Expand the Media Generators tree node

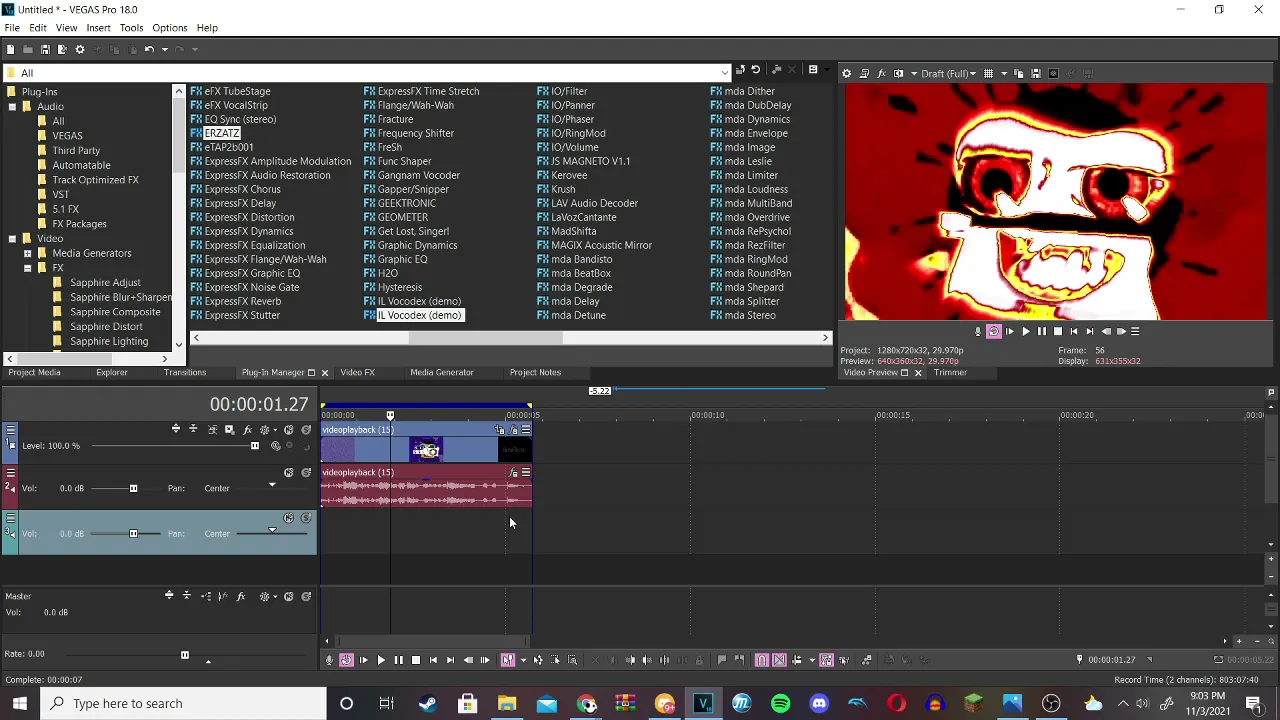click(27, 253)
